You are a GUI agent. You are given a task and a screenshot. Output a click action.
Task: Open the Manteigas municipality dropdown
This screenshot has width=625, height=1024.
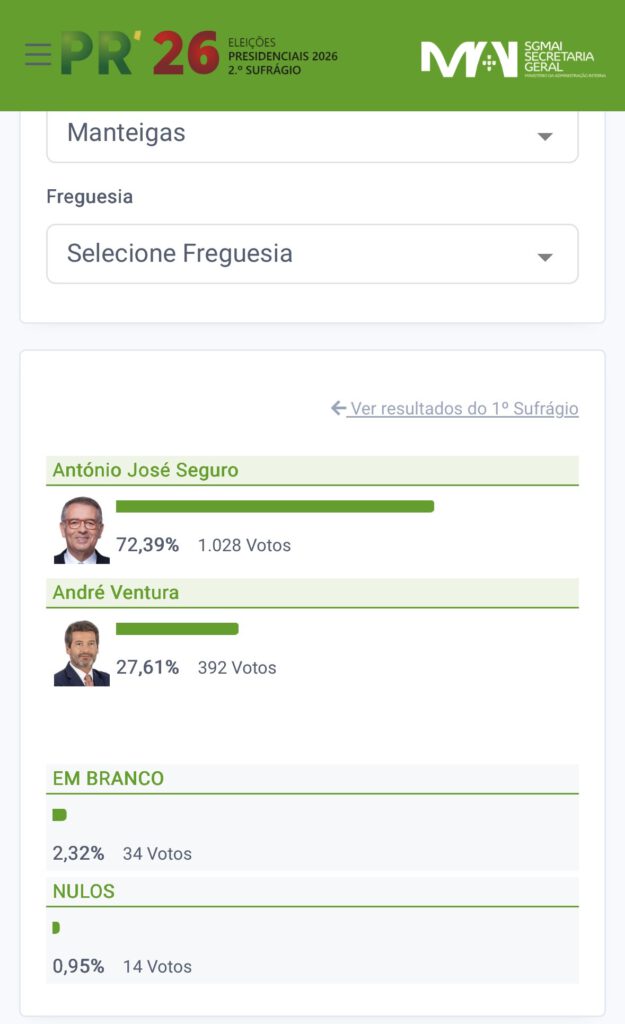(x=312, y=134)
